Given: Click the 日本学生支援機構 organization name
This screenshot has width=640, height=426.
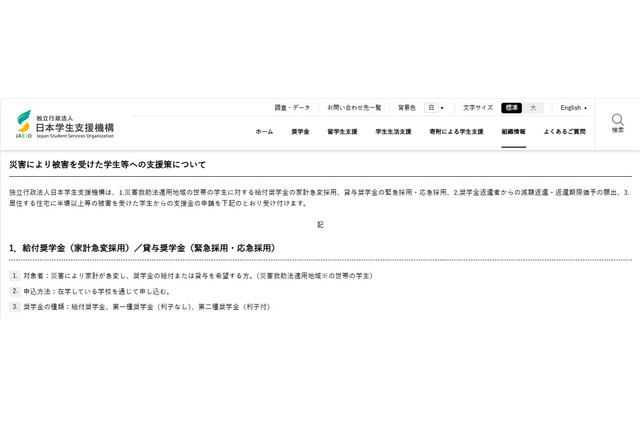Looking at the screenshot, I should [x=75, y=128].
